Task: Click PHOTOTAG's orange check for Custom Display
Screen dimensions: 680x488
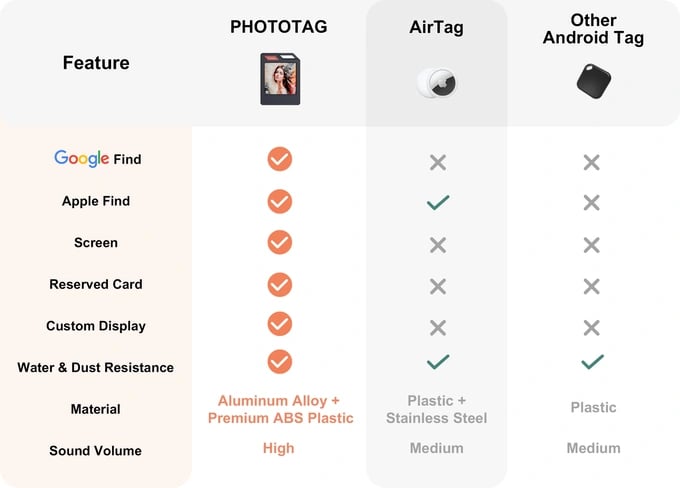Action: coord(280,324)
